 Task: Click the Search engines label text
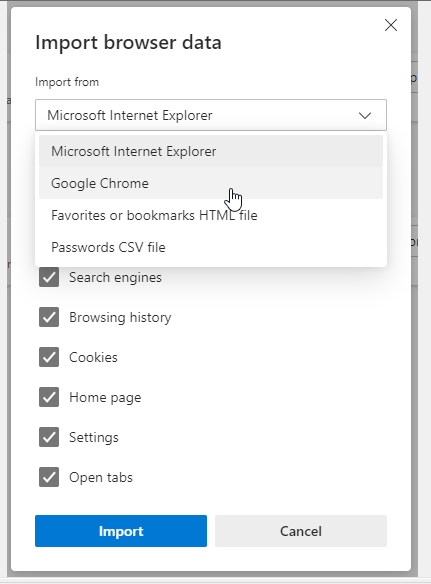click(115, 278)
